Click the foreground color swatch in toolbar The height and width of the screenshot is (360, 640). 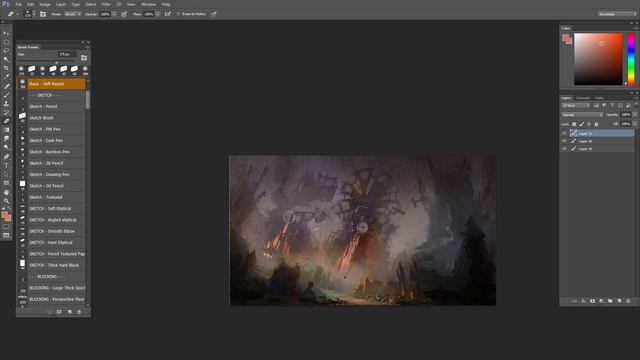coord(4,215)
